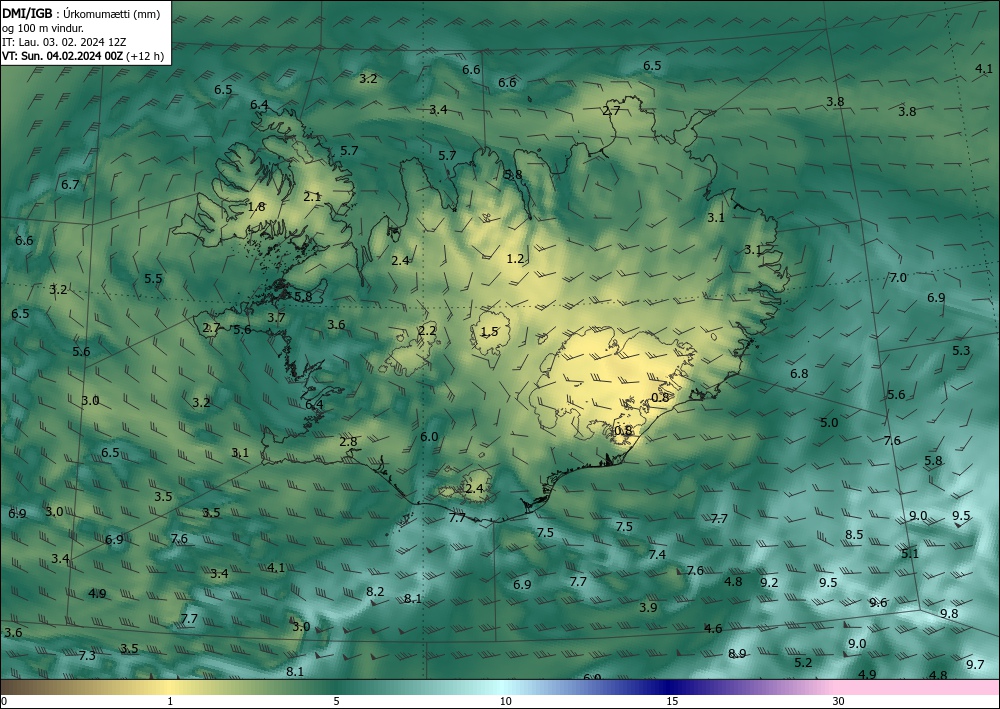The image size is (1000, 709).
Task: Click the 5.0 value southeast of Iceland
Action: (x=829, y=423)
